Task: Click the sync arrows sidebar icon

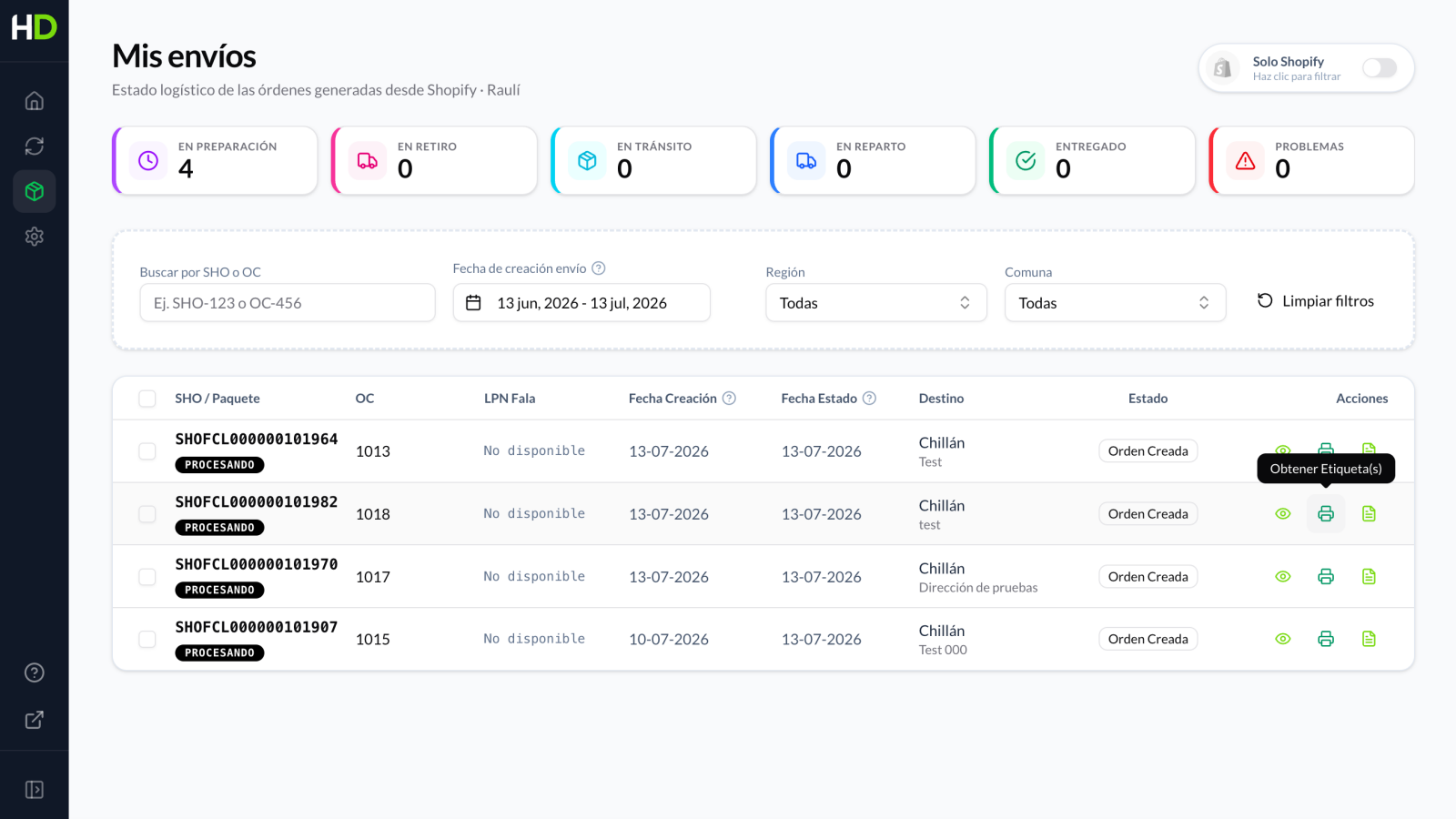Action: (x=35, y=147)
